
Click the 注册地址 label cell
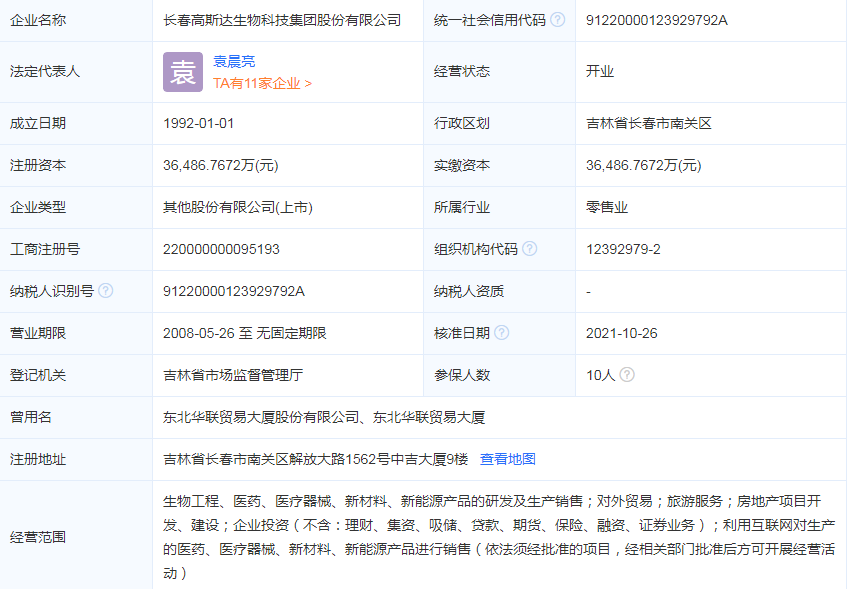(76, 459)
